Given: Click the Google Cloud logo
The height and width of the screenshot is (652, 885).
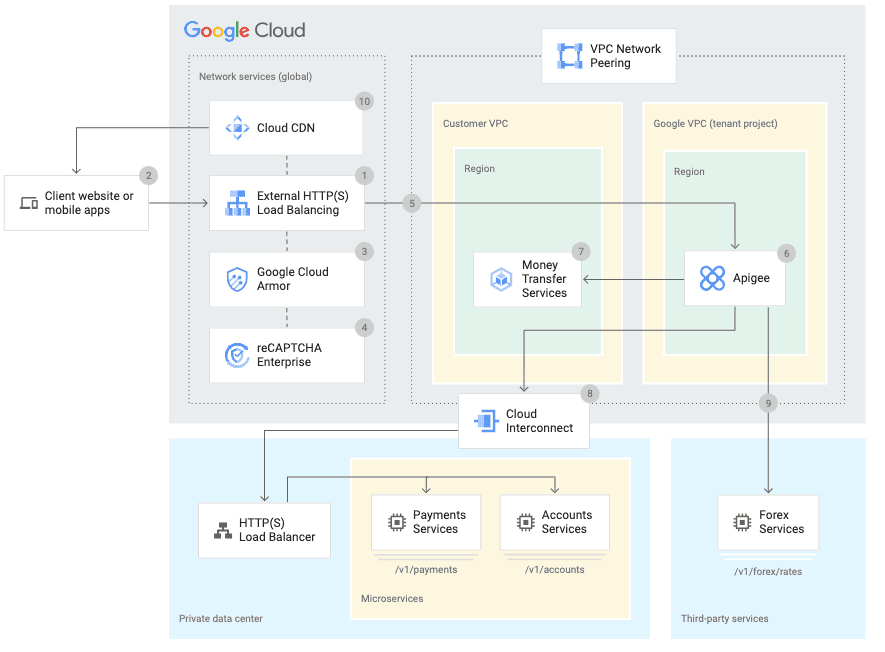Looking at the screenshot, I should [x=244, y=30].
